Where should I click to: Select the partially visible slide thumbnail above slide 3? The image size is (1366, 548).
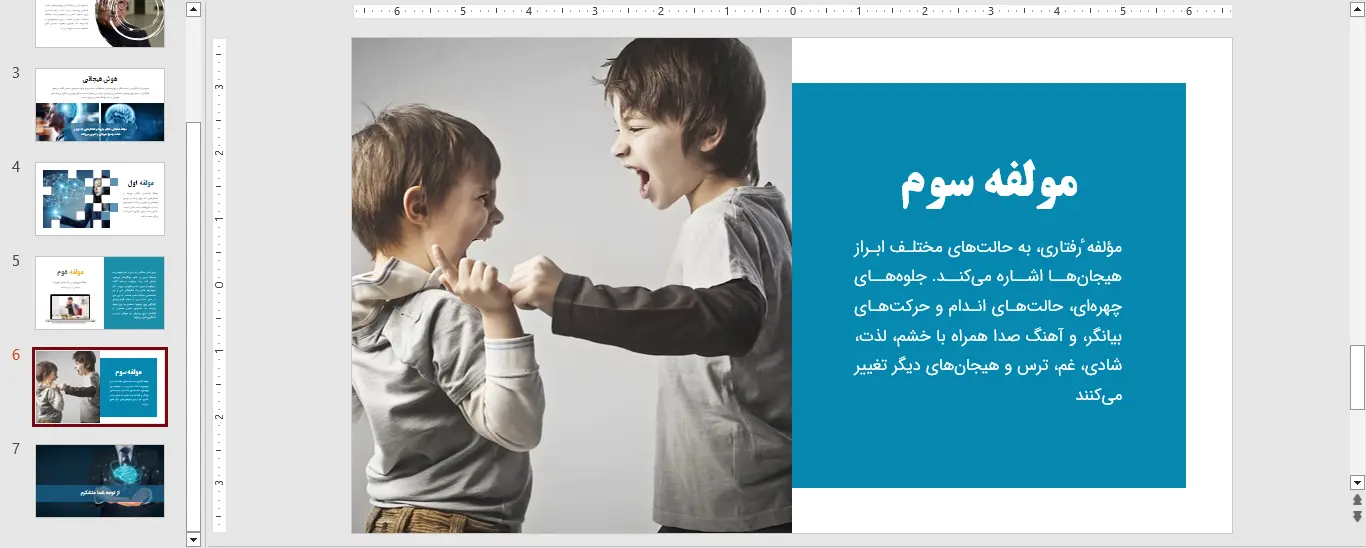pos(100,23)
